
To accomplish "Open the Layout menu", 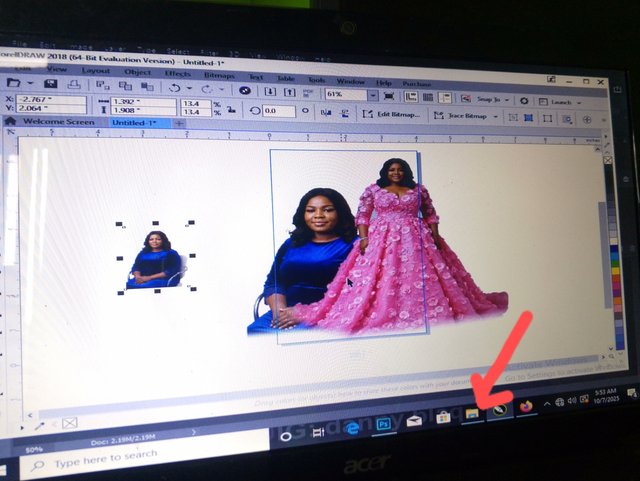I will pyautogui.click(x=96, y=71).
